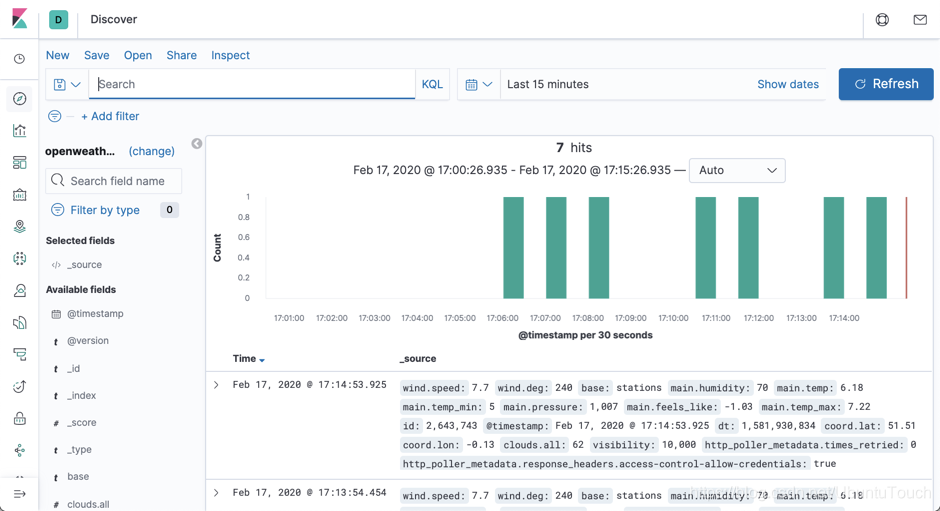
Task: Open Dashboard icon in sidebar
Action: (20, 163)
